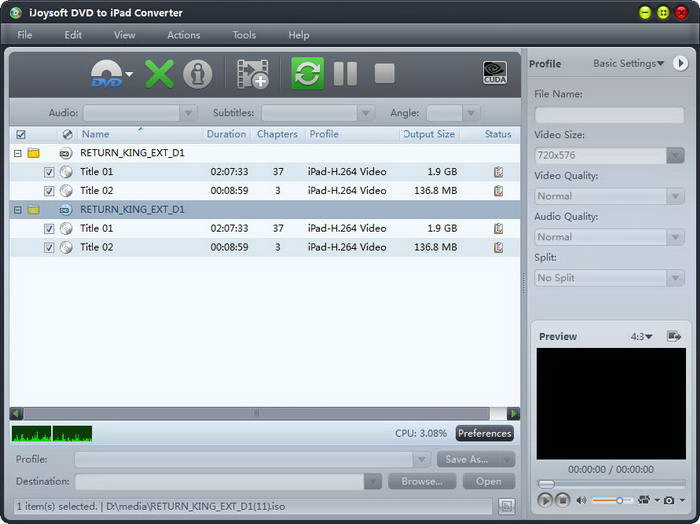The image size is (700, 524).
Task: Open the Help menu
Action: [299, 35]
